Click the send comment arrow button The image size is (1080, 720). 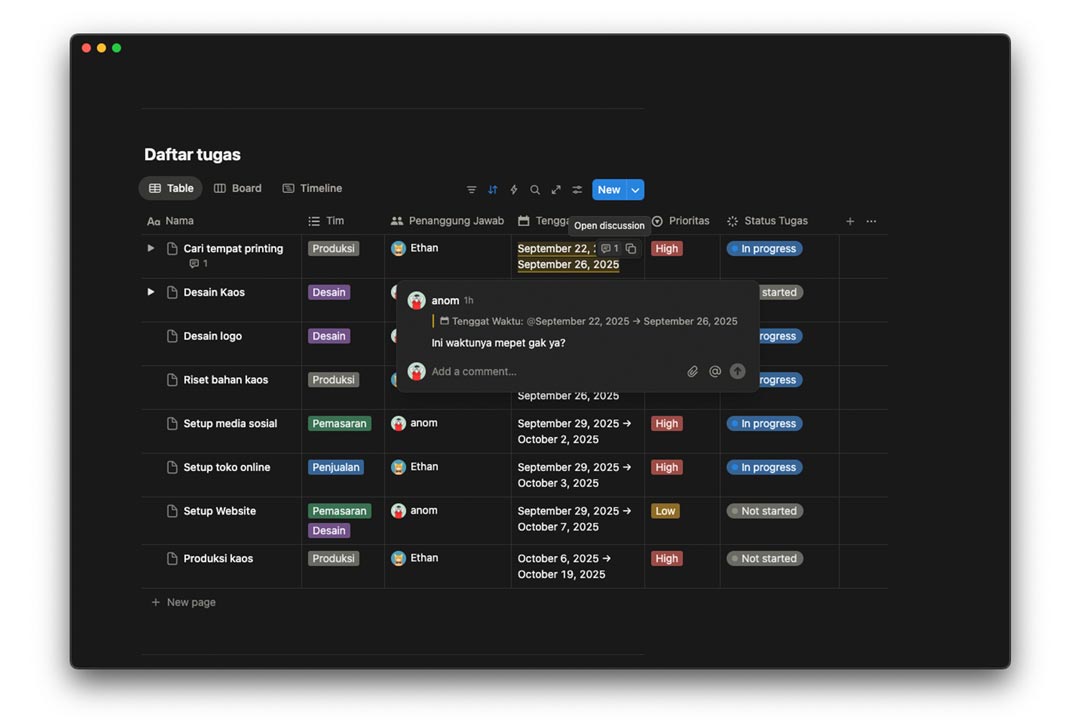tap(738, 372)
